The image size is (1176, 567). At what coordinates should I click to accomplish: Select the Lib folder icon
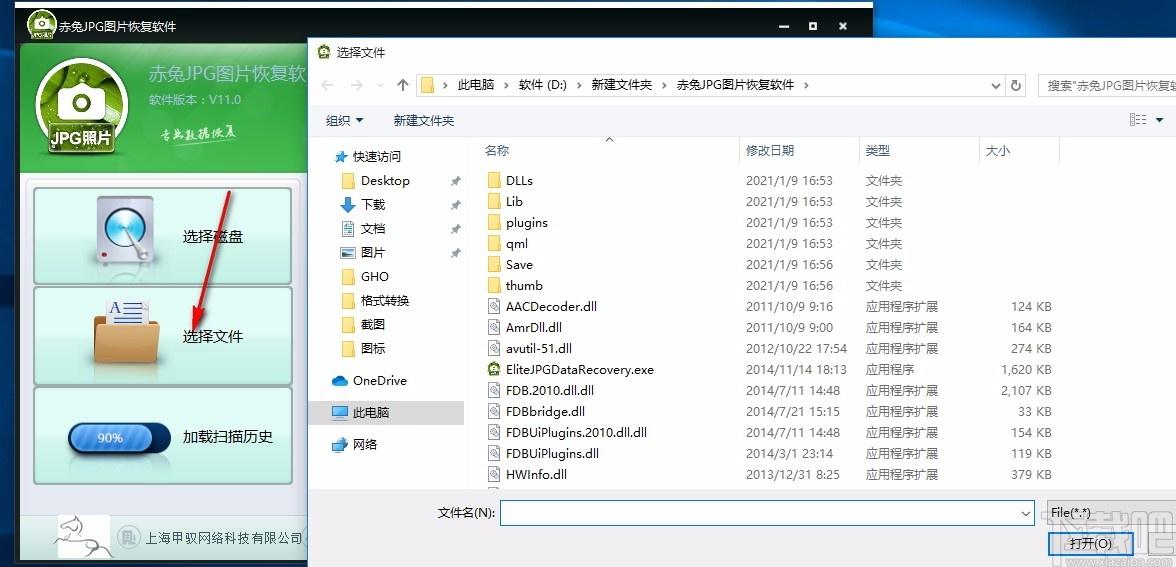coord(494,202)
